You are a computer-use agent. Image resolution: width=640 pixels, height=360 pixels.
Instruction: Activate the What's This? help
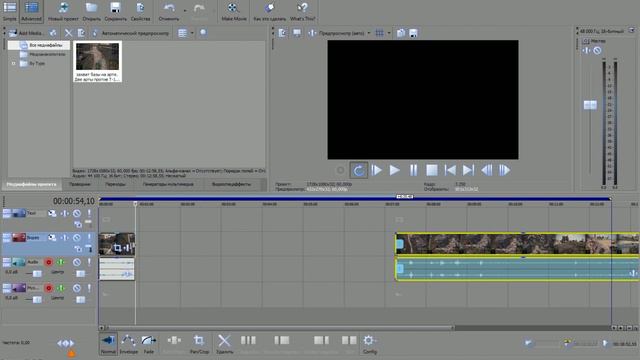click(x=302, y=11)
